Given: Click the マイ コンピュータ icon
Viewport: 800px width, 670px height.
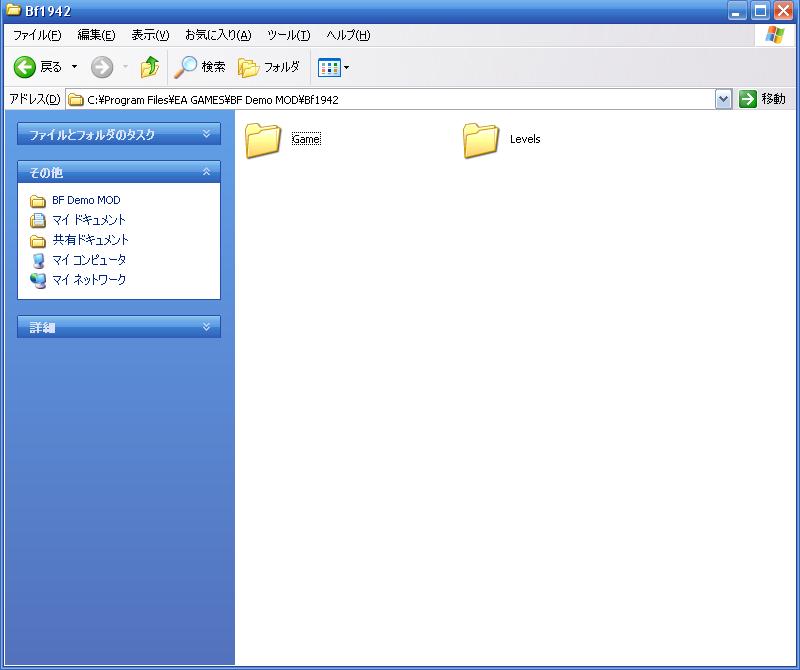Looking at the screenshot, I should point(38,260).
